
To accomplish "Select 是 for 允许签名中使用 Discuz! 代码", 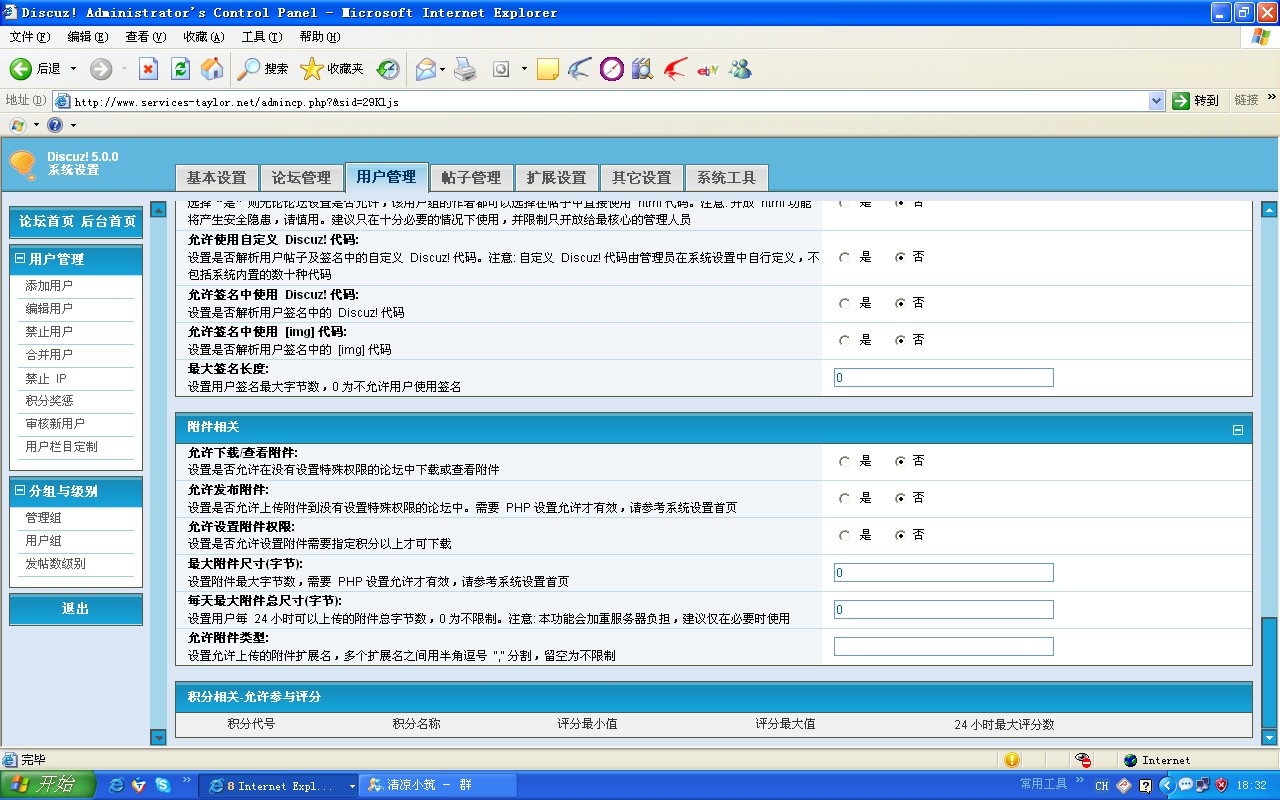I will coord(844,303).
